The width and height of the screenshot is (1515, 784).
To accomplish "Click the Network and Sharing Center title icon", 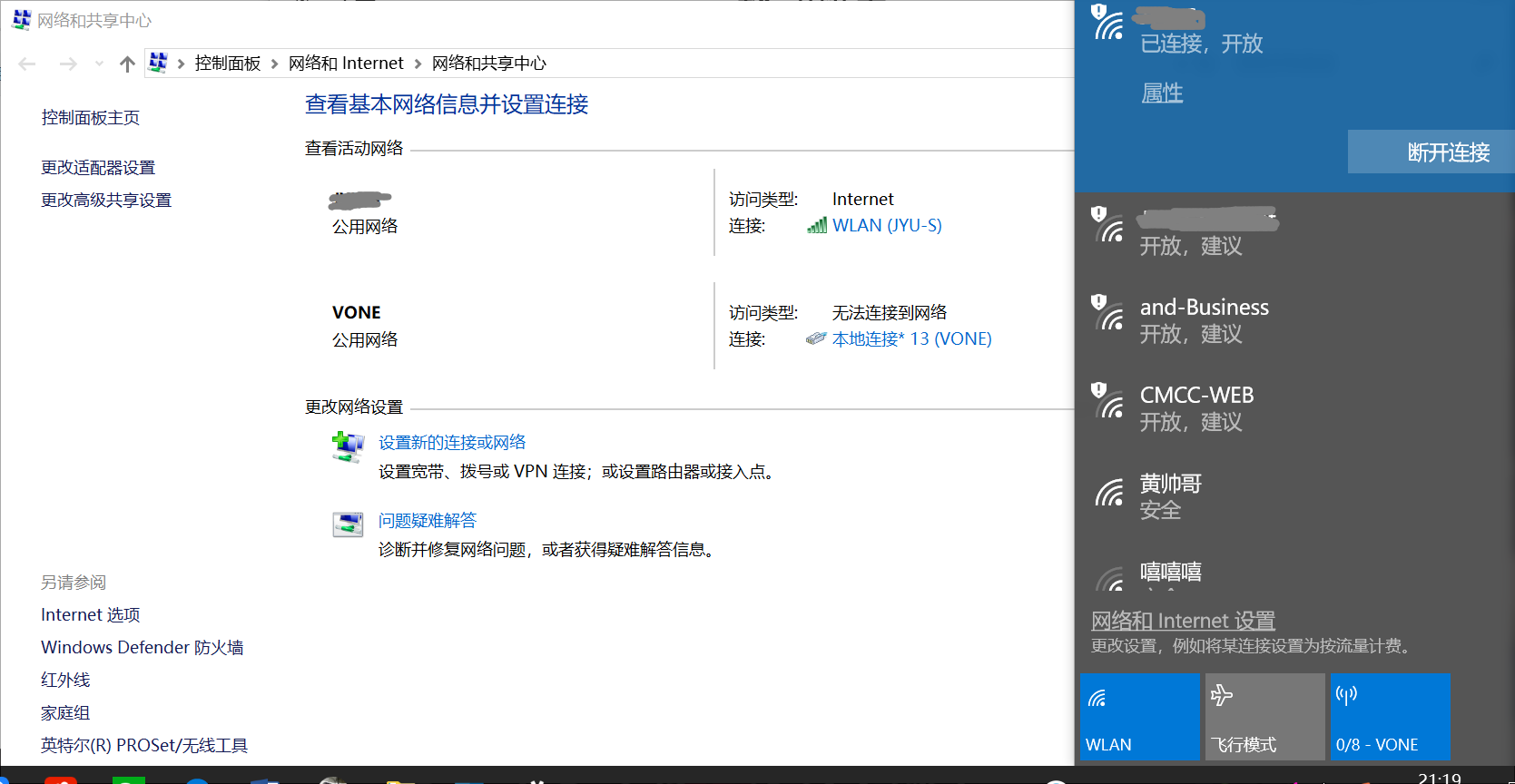I will click(x=22, y=20).
